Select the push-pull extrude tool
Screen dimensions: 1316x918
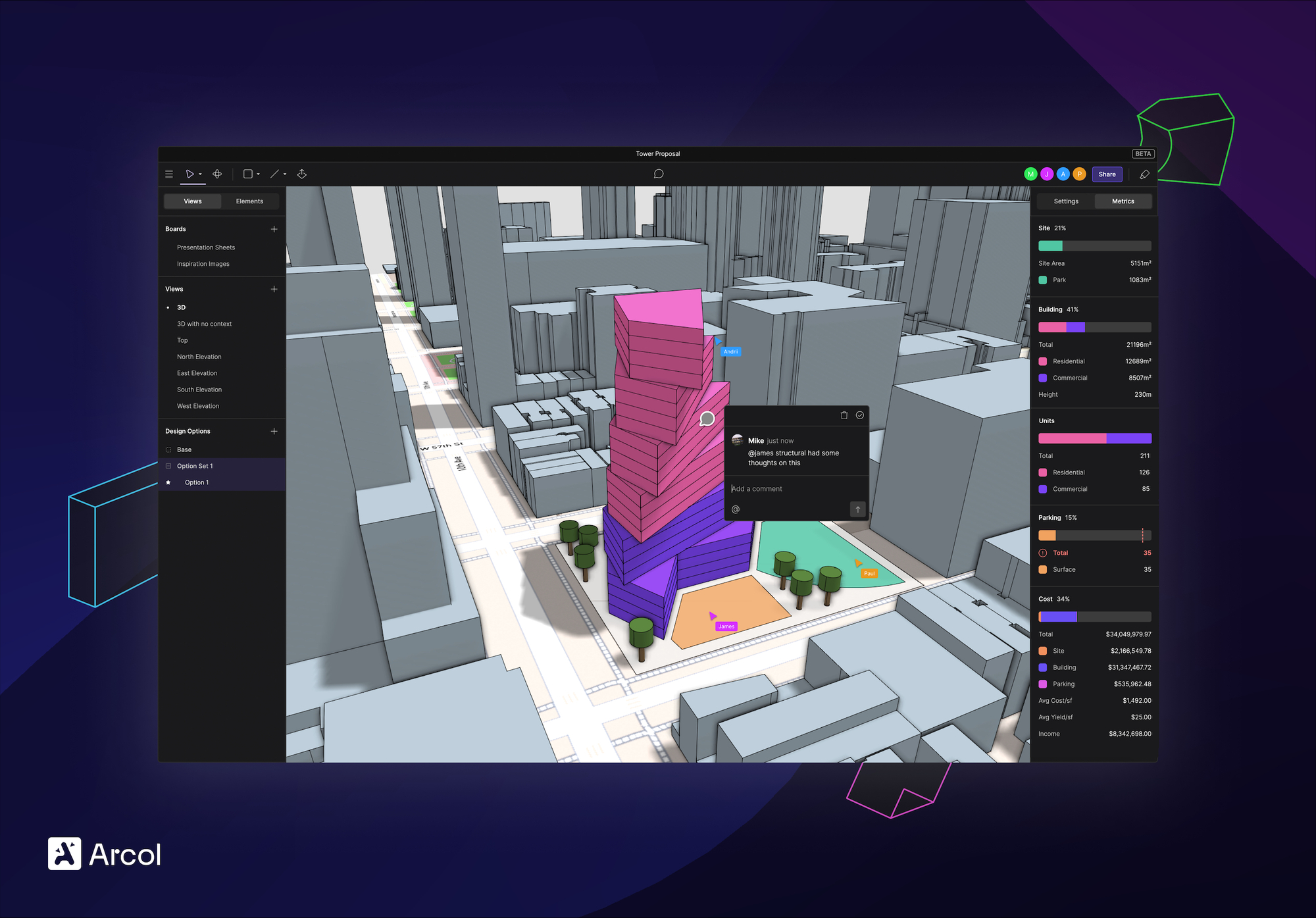click(x=302, y=174)
